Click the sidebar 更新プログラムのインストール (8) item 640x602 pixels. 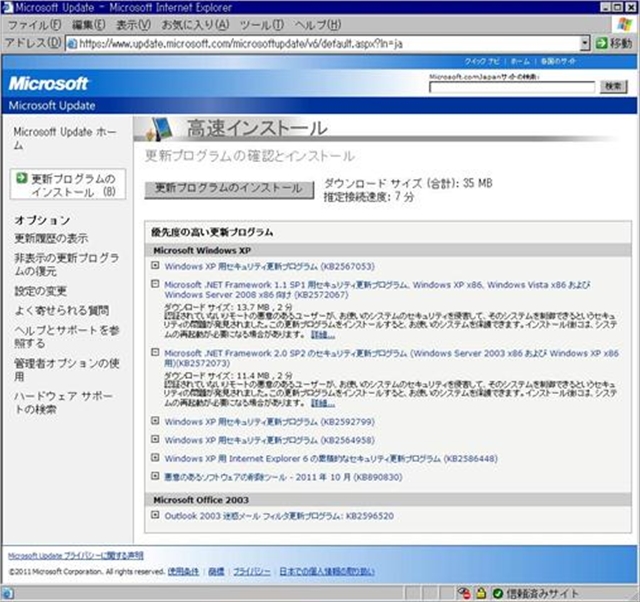(68, 185)
